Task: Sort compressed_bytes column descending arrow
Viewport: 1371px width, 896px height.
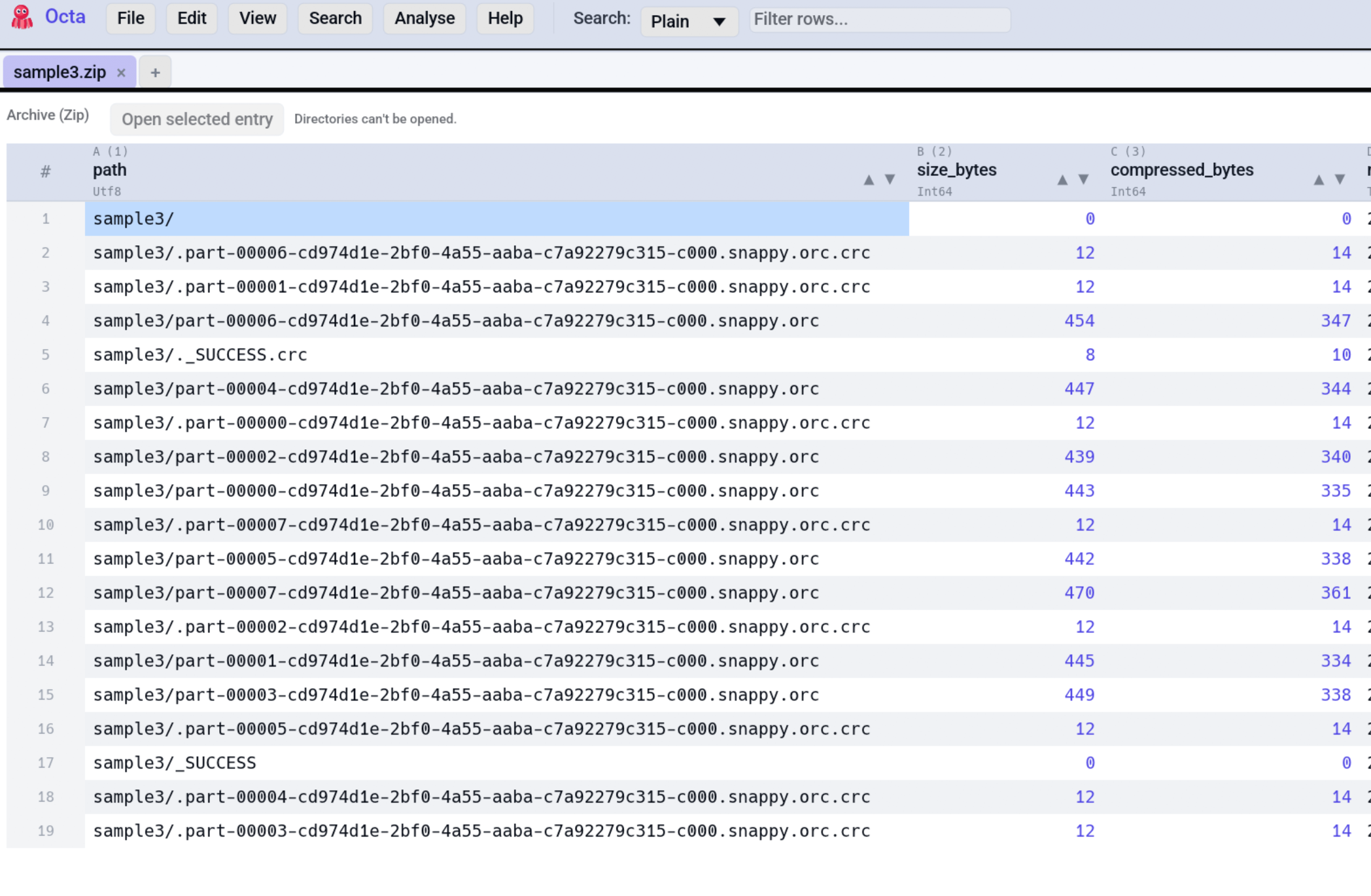Action: tap(1340, 179)
